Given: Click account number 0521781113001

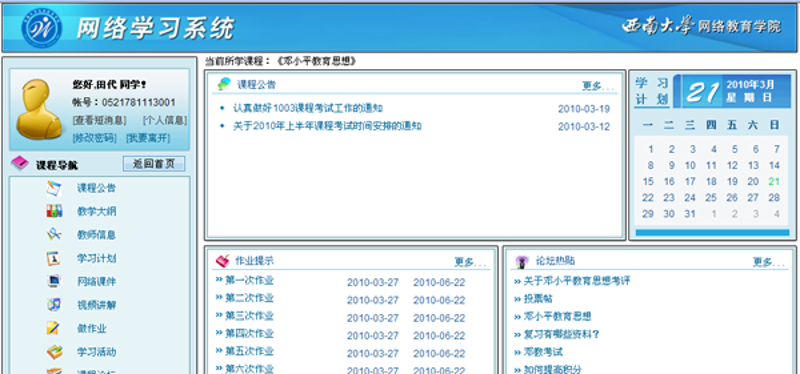Looking at the screenshot, I should tap(138, 103).
